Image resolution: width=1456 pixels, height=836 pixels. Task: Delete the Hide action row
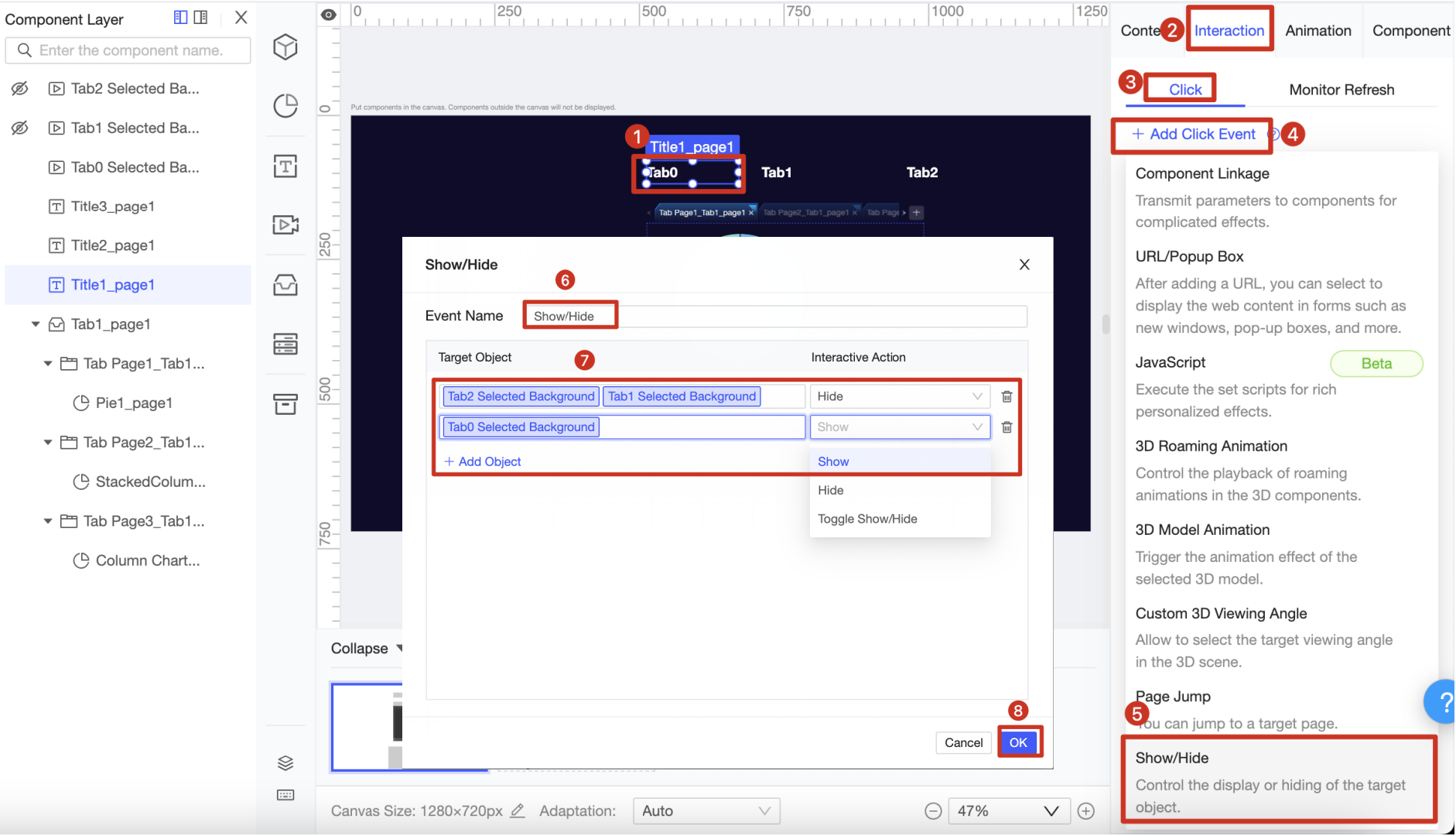pos(1007,396)
